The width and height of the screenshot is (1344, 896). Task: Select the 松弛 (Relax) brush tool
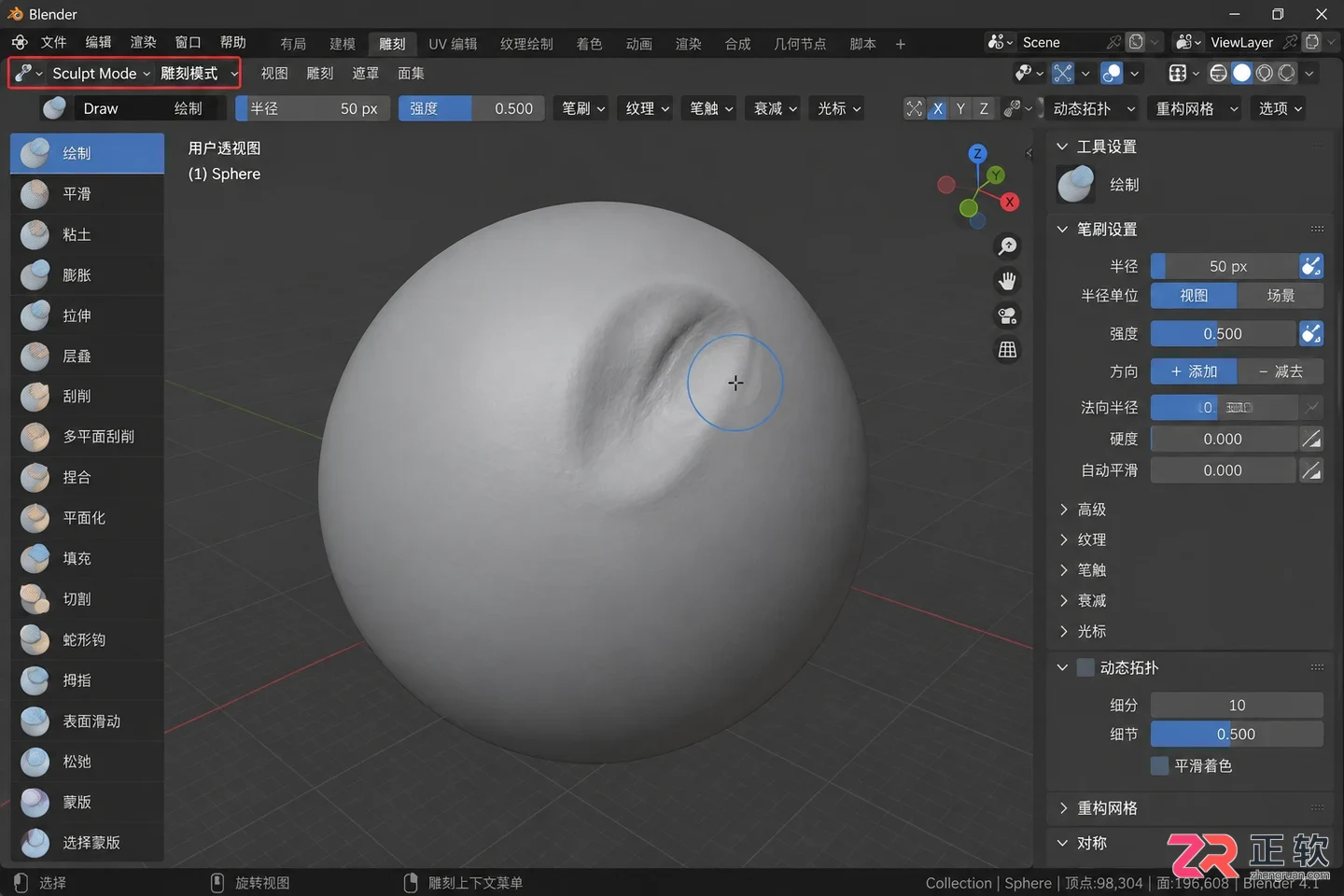point(87,762)
